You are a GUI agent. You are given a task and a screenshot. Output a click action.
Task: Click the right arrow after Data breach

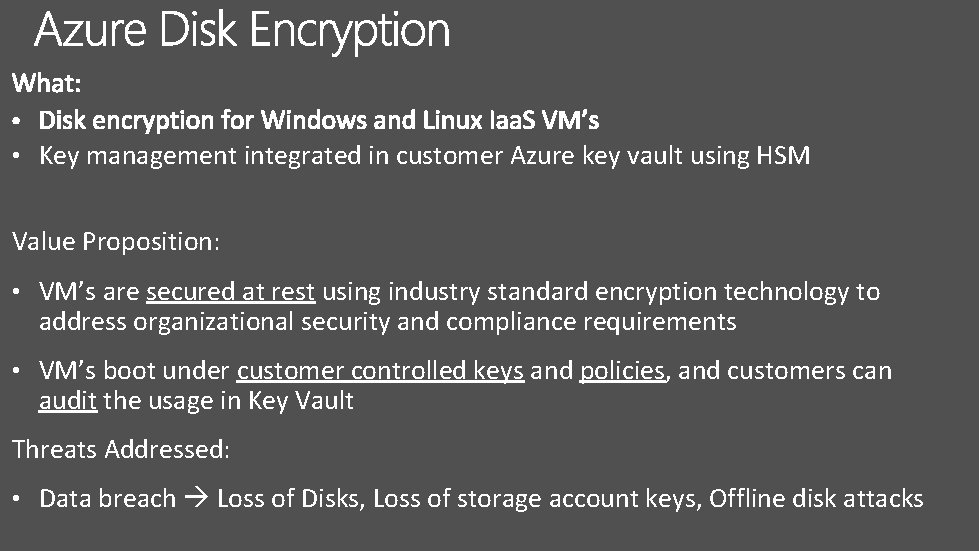pyautogui.click(x=196, y=499)
